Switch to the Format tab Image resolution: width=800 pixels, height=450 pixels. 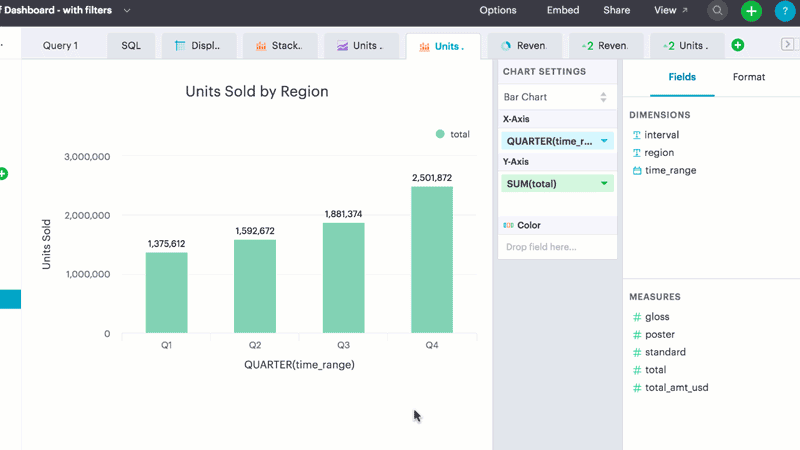pyautogui.click(x=748, y=77)
